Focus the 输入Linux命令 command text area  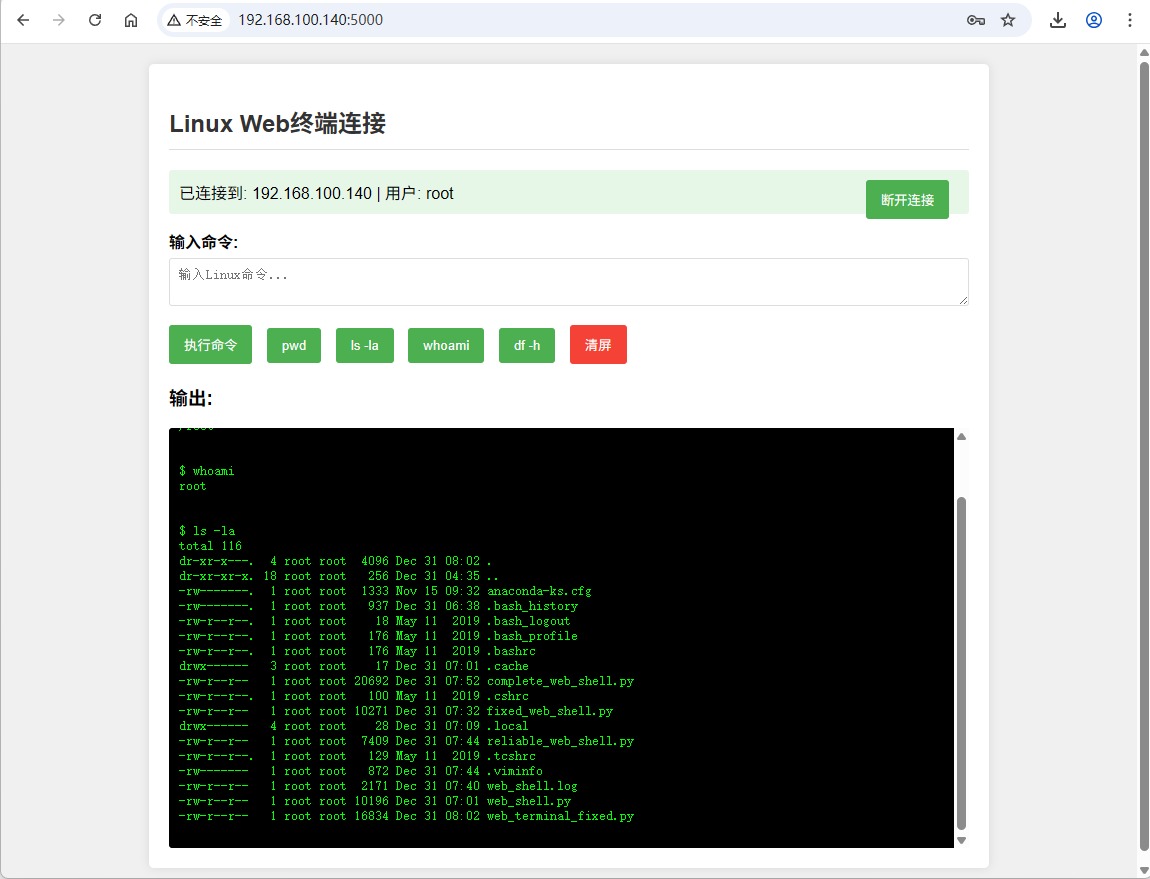568,282
